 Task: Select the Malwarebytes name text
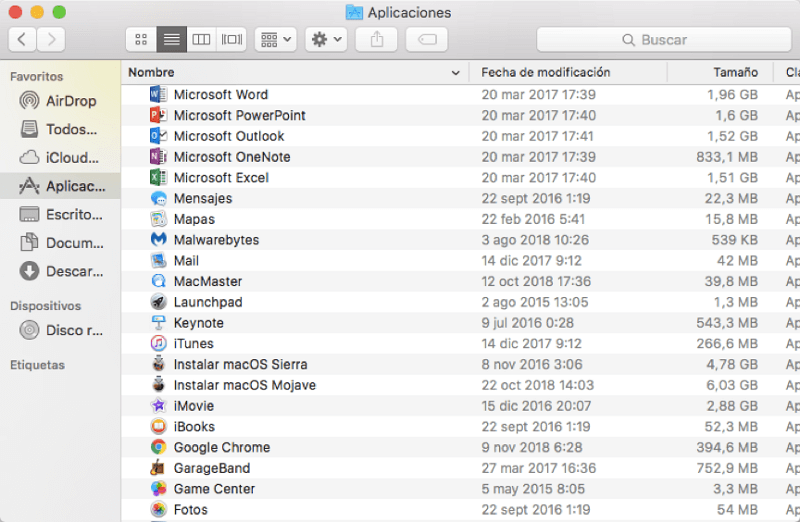[x=216, y=240]
